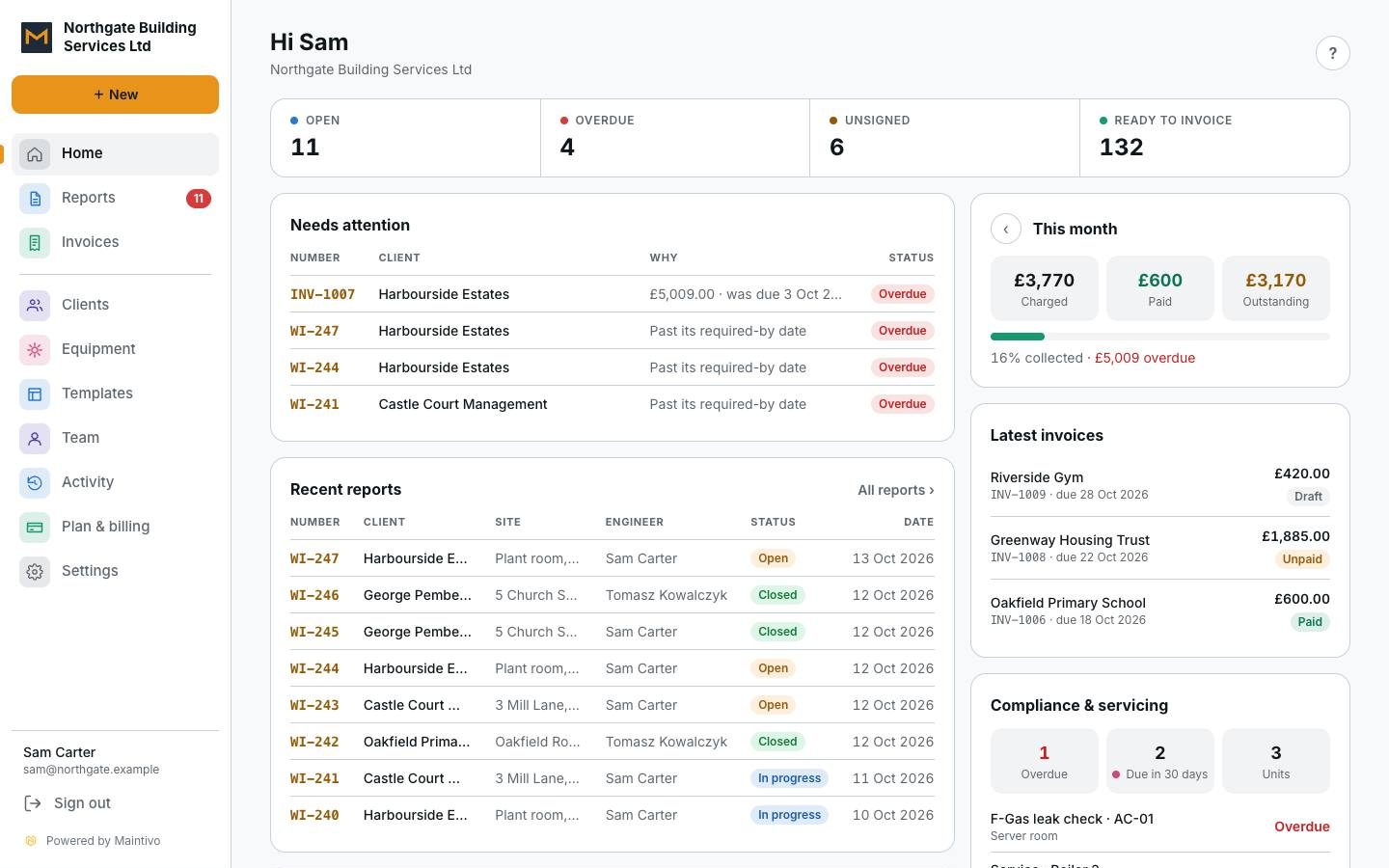Go to Plan & billing page

pos(115,528)
